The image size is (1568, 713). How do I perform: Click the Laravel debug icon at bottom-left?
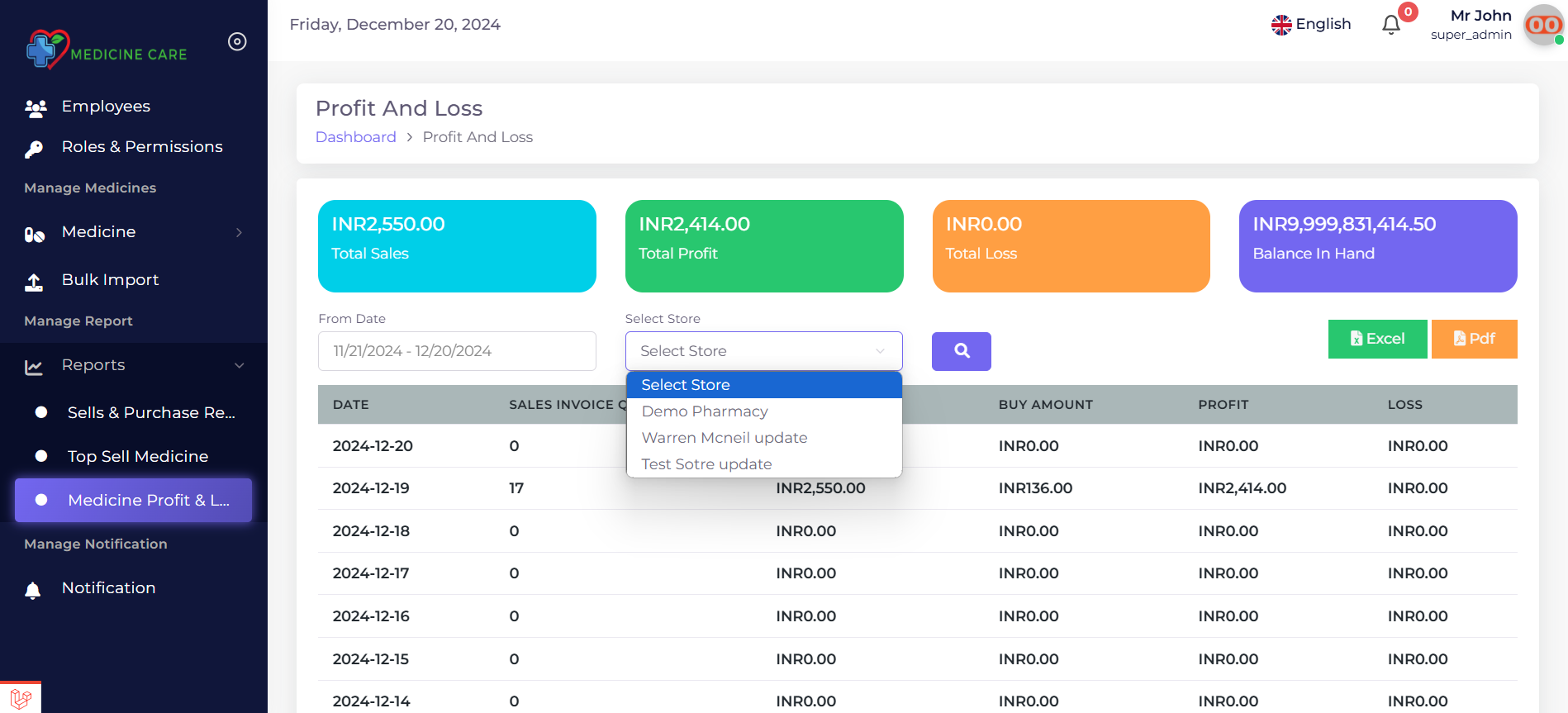click(x=21, y=697)
